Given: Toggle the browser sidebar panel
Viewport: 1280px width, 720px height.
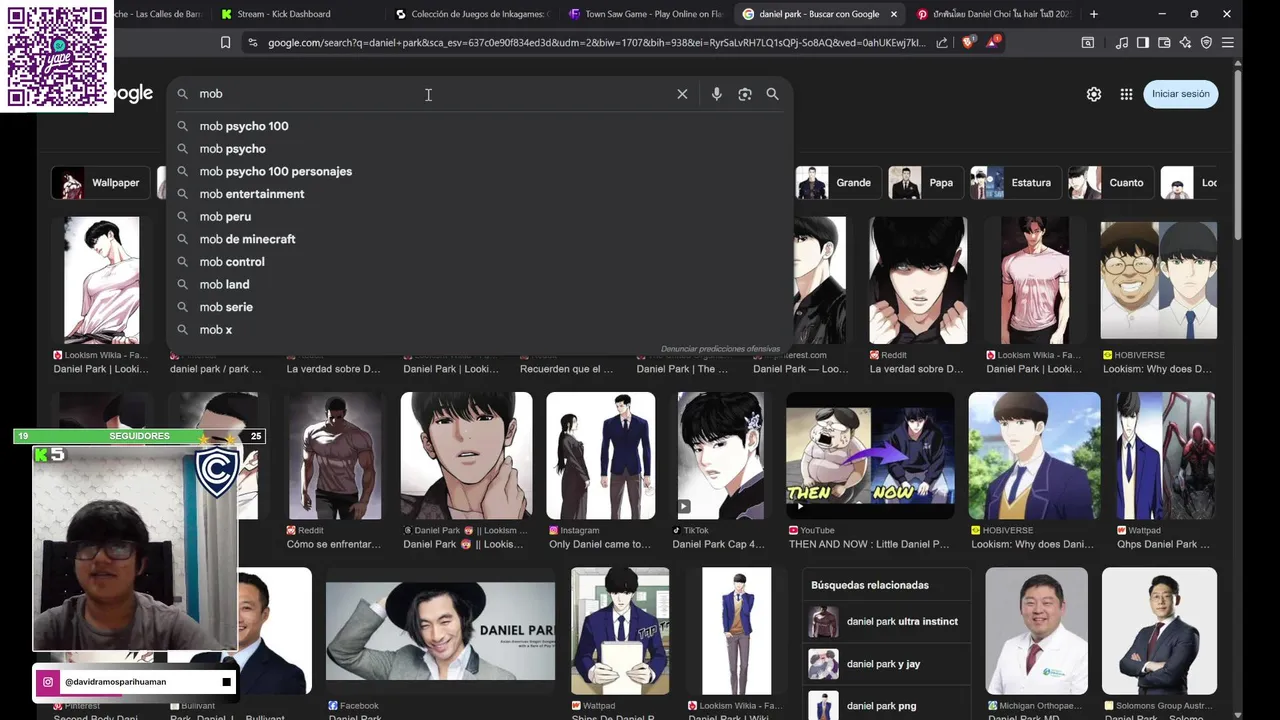Looking at the screenshot, I should point(1143,43).
